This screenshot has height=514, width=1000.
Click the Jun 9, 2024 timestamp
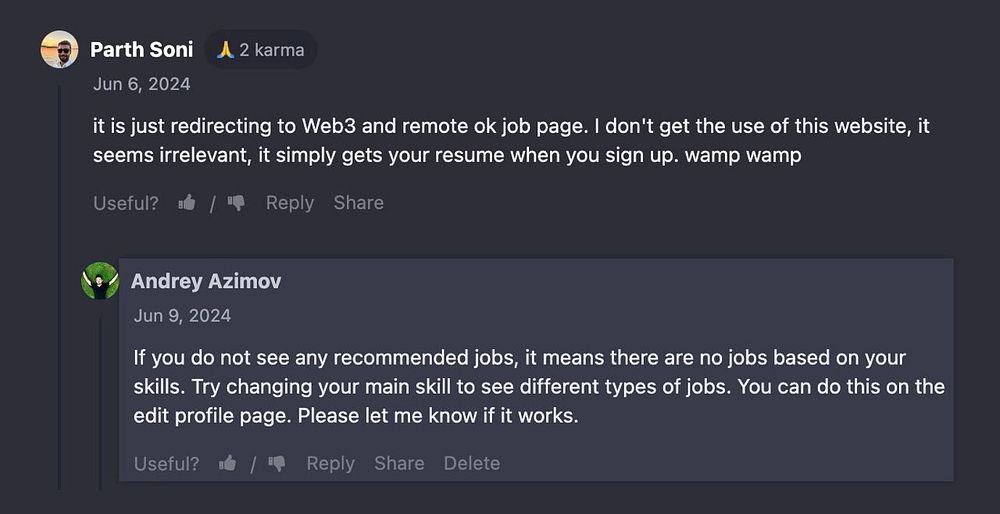coord(182,316)
